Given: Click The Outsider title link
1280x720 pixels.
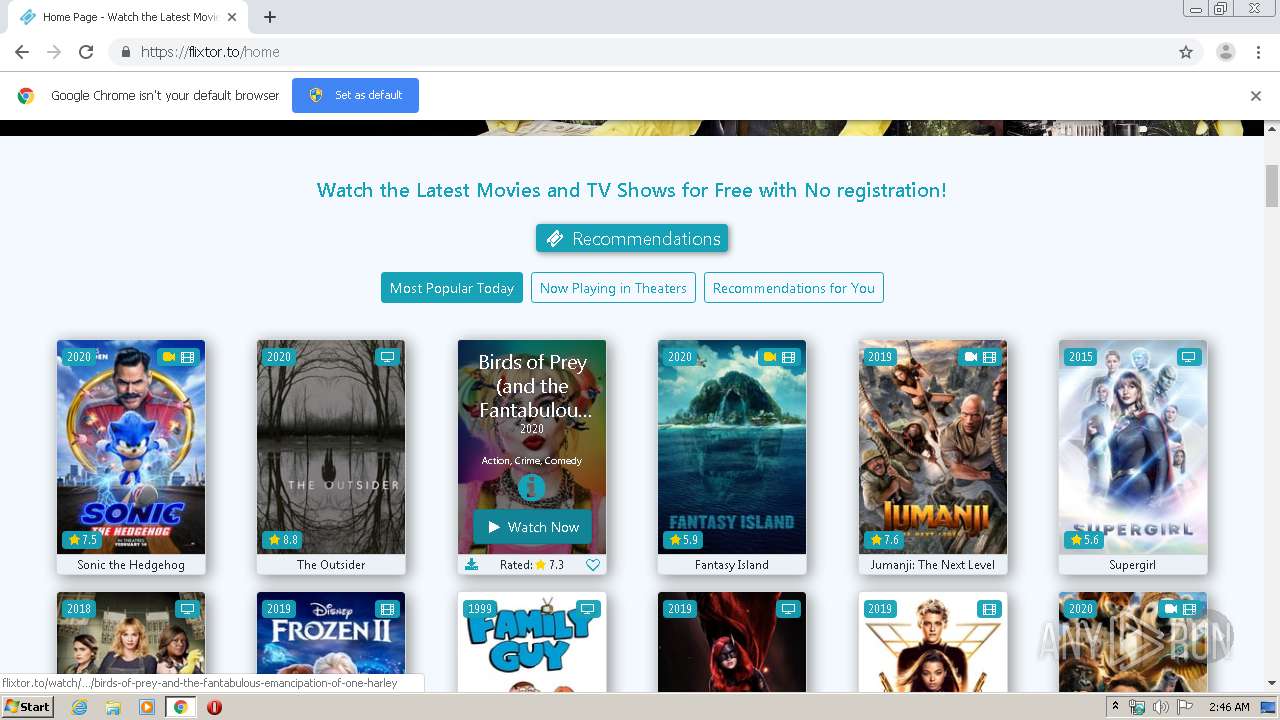Looking at the screenshot, I should pos(331,565).
